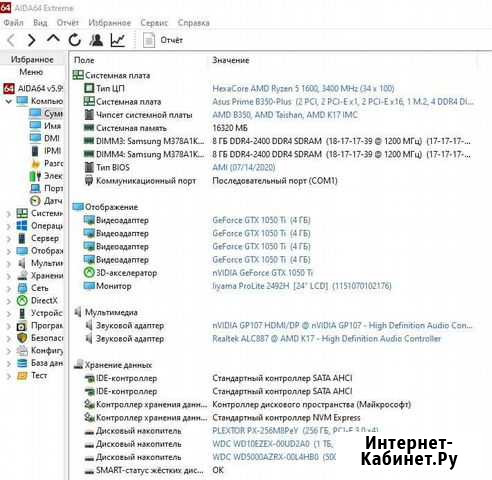492x480 pixels.
Task: Open the Asus Prime B350-Plus link
Action: click(x=343, y=102)
